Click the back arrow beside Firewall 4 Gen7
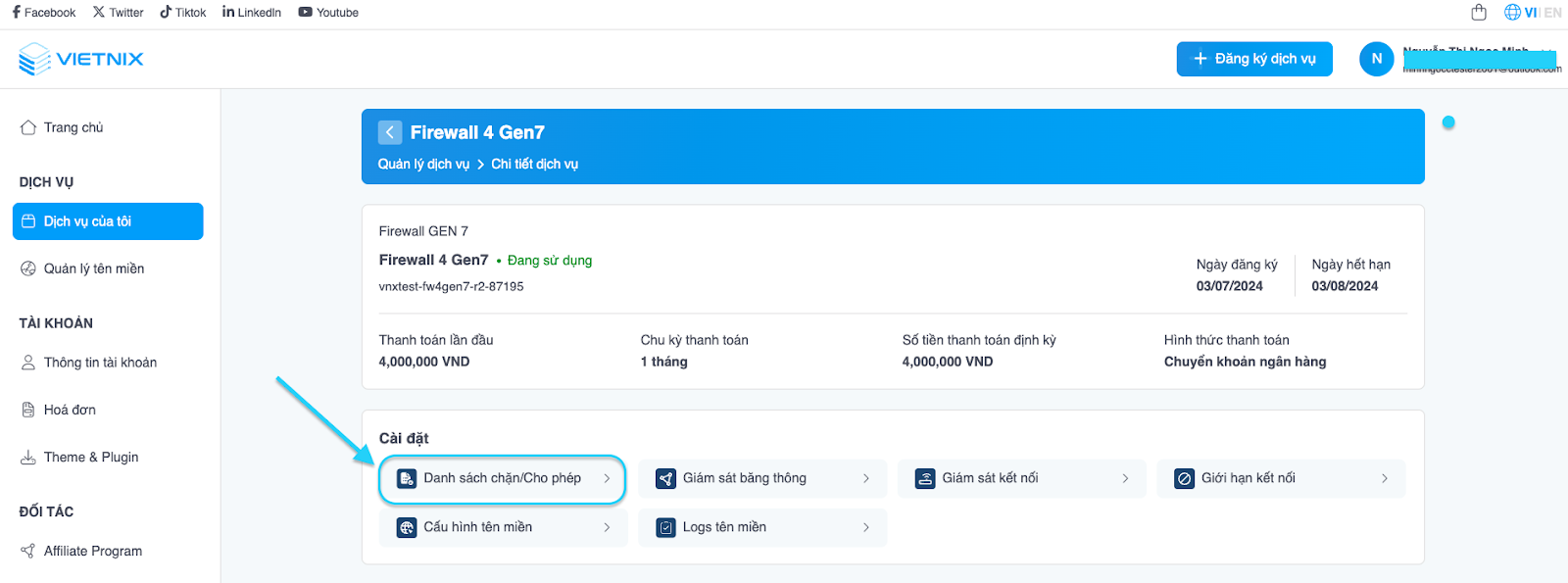 click(390, 132)
